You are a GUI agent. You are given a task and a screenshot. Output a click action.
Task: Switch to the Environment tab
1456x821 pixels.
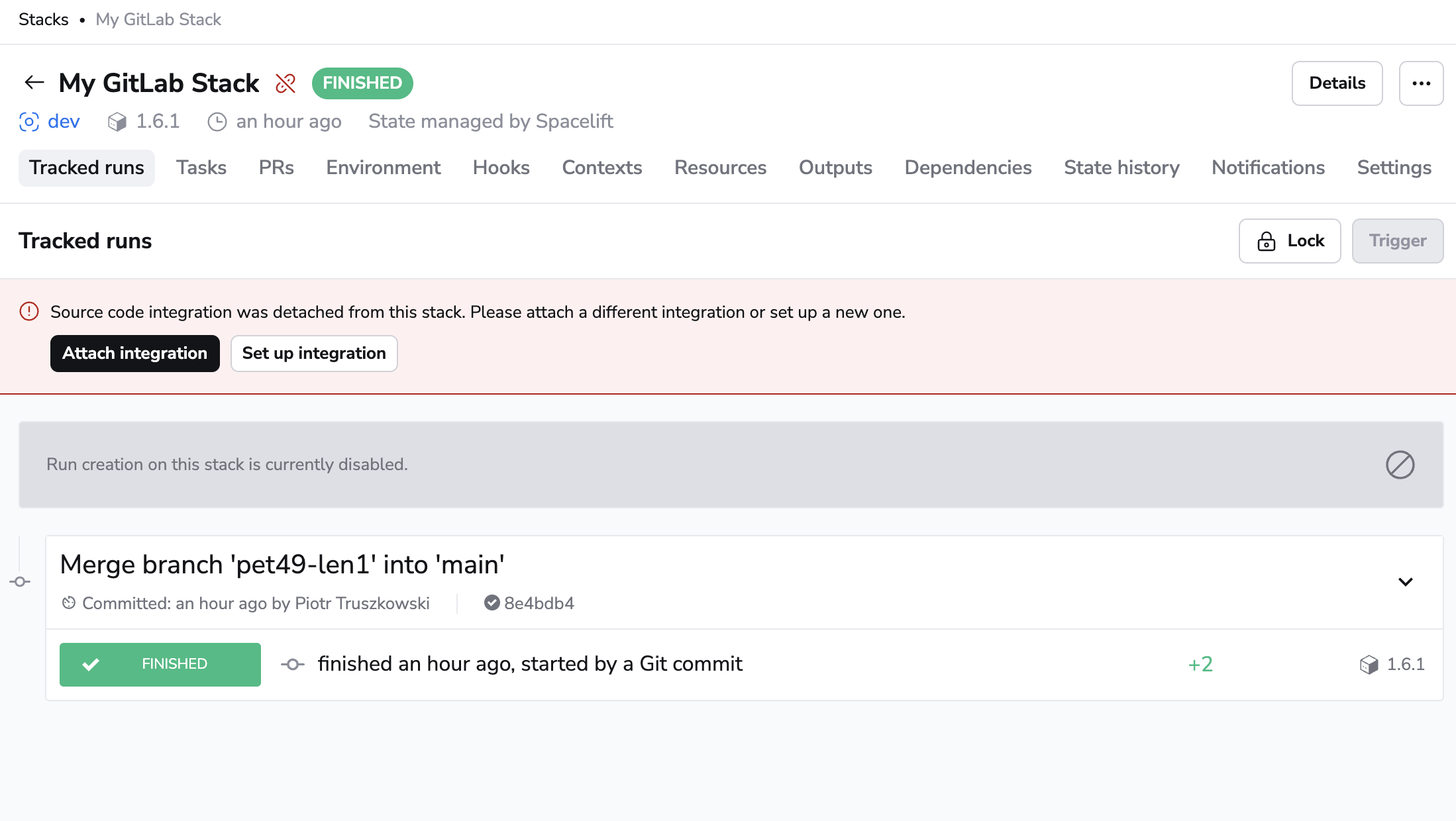383,168
